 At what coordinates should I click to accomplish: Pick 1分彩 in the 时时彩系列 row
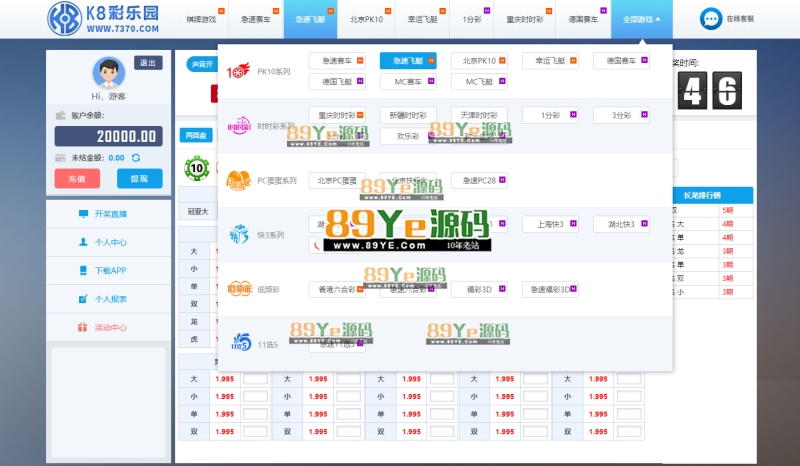click(x=550, y=115)
